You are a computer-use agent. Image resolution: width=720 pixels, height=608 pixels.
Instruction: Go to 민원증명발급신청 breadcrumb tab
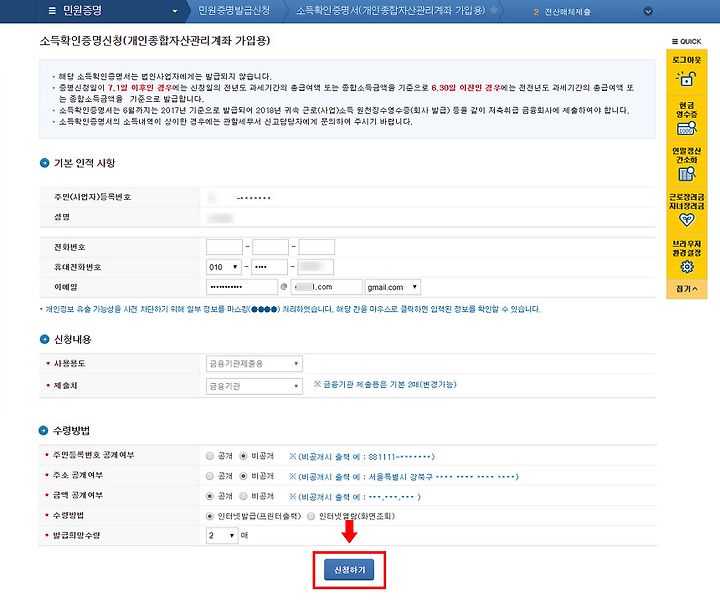pyautogui.click(x=234, y=11)
